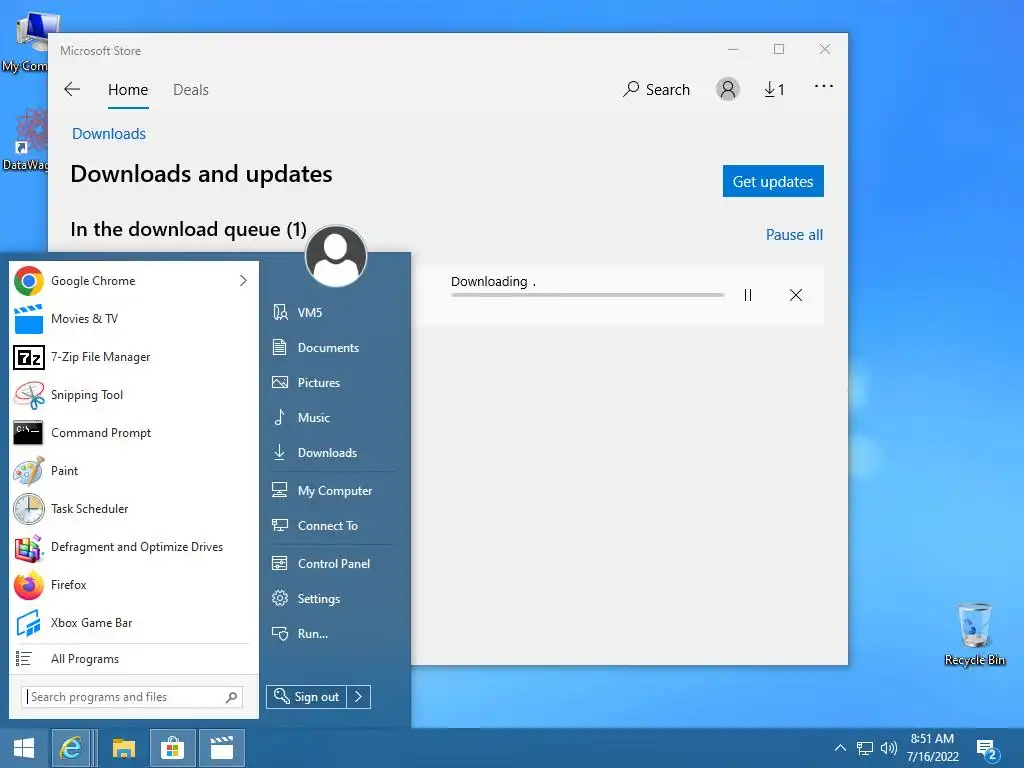Switch to the Home tab
Screen dimensions: 1024x768
pos(128,89)
